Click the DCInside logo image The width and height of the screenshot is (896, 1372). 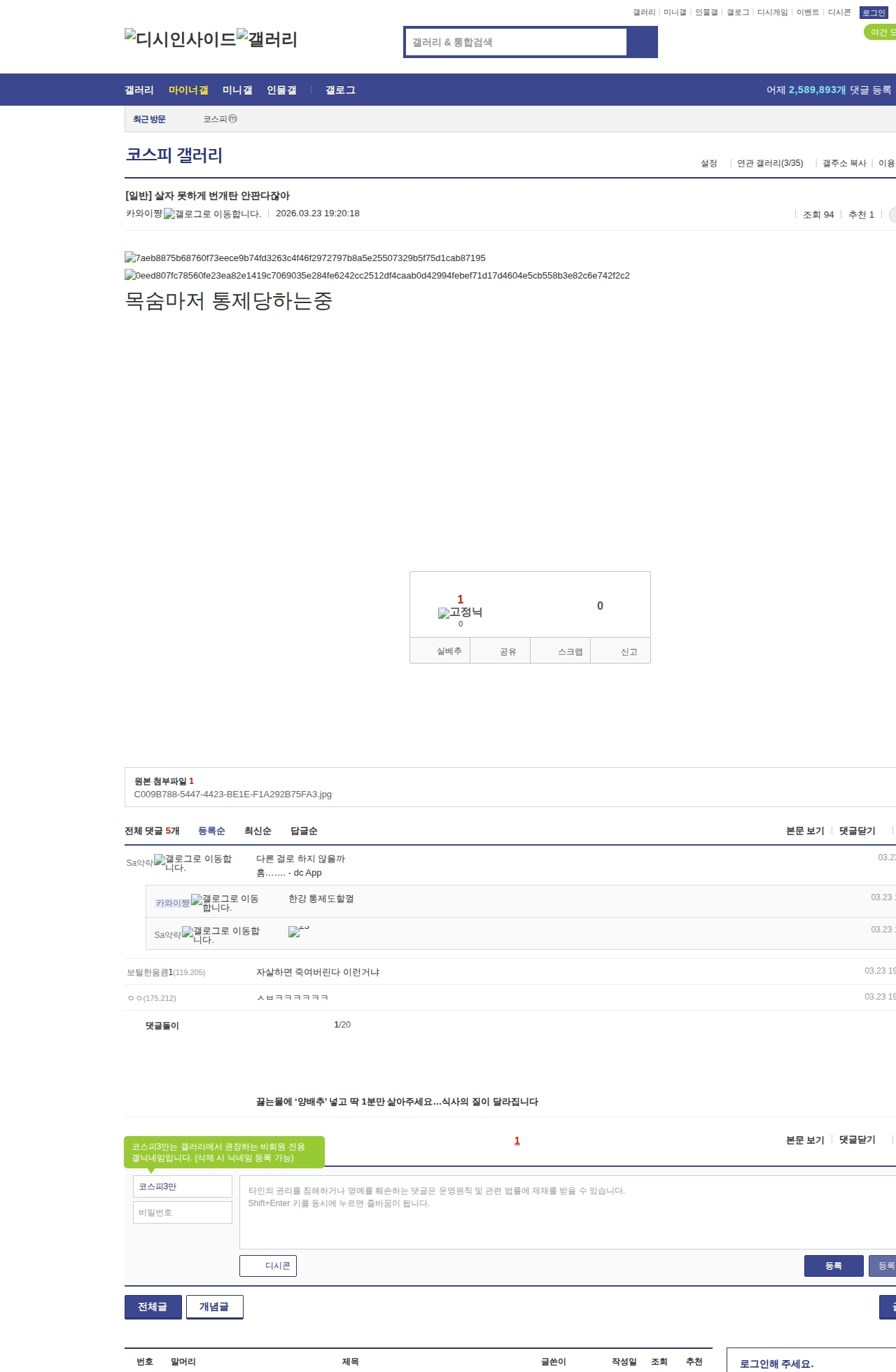(x=180, y=39)
